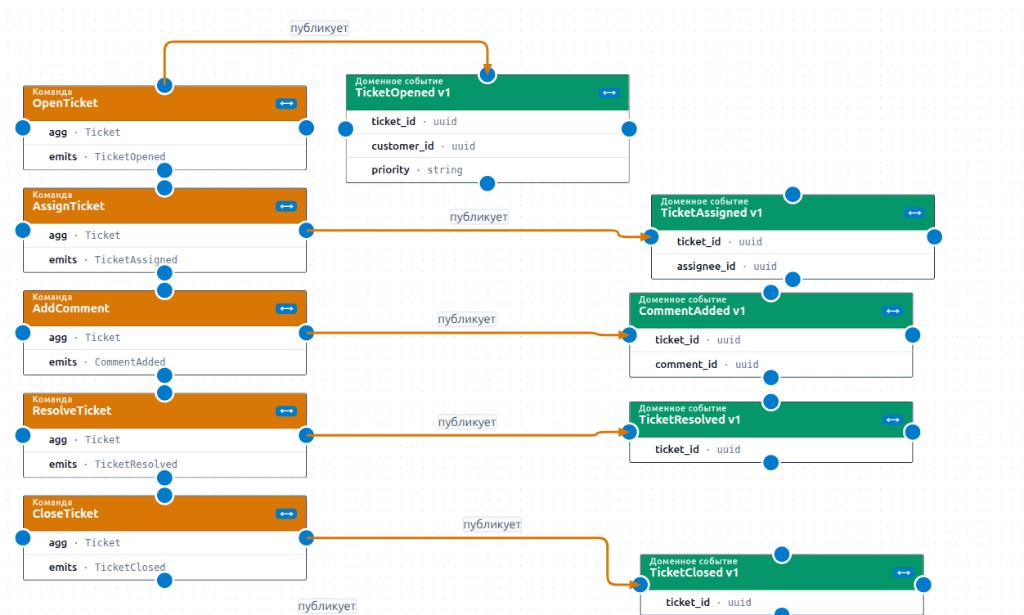
Task: Select the AddComment node header title
Action: (71, 308)
